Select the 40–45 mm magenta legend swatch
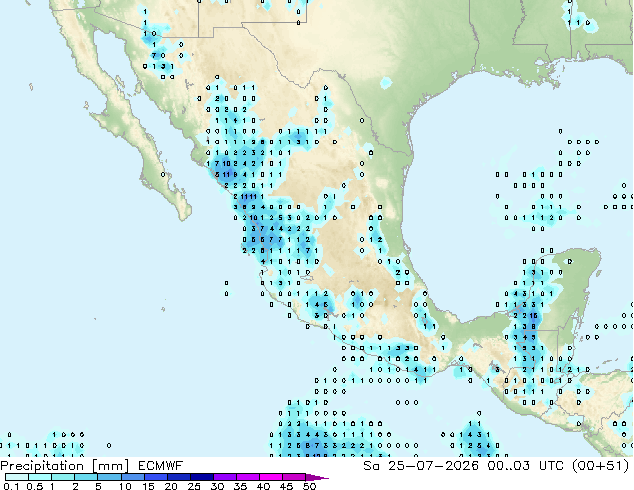Viewport: 634px width, 490px height. 270,477
